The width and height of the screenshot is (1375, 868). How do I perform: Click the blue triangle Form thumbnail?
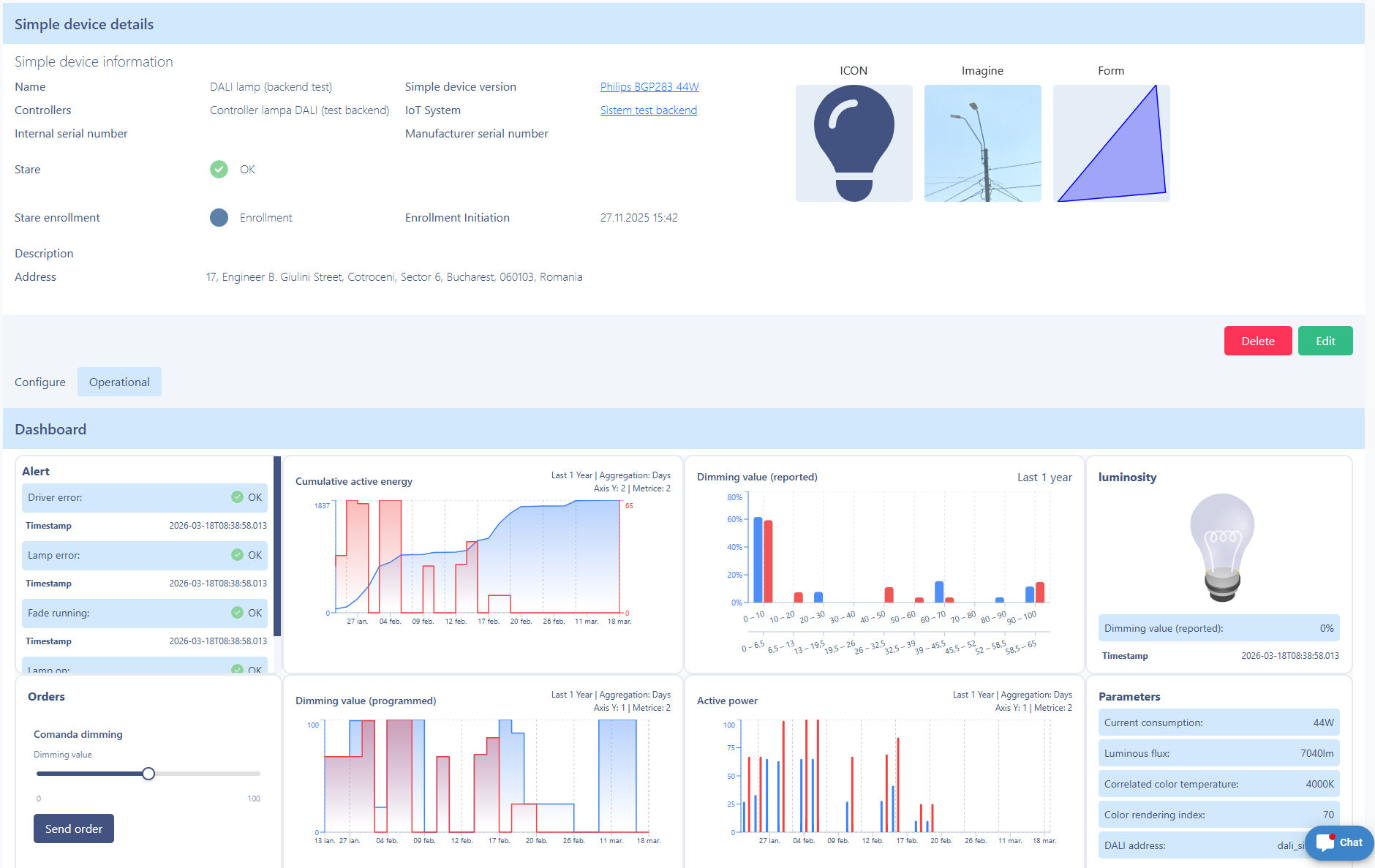1111,143
